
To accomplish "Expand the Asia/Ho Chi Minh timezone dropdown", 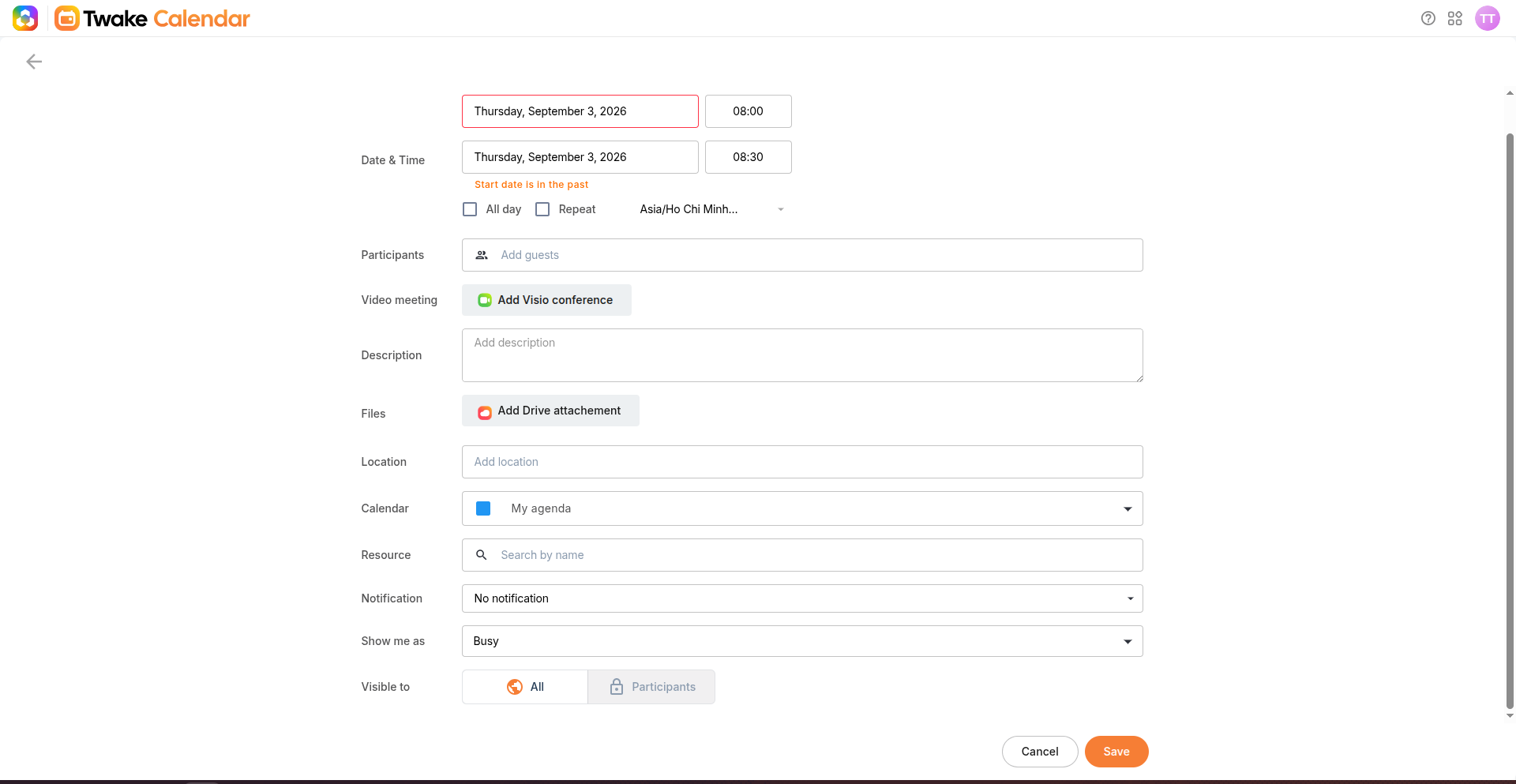I will [712, 209].
